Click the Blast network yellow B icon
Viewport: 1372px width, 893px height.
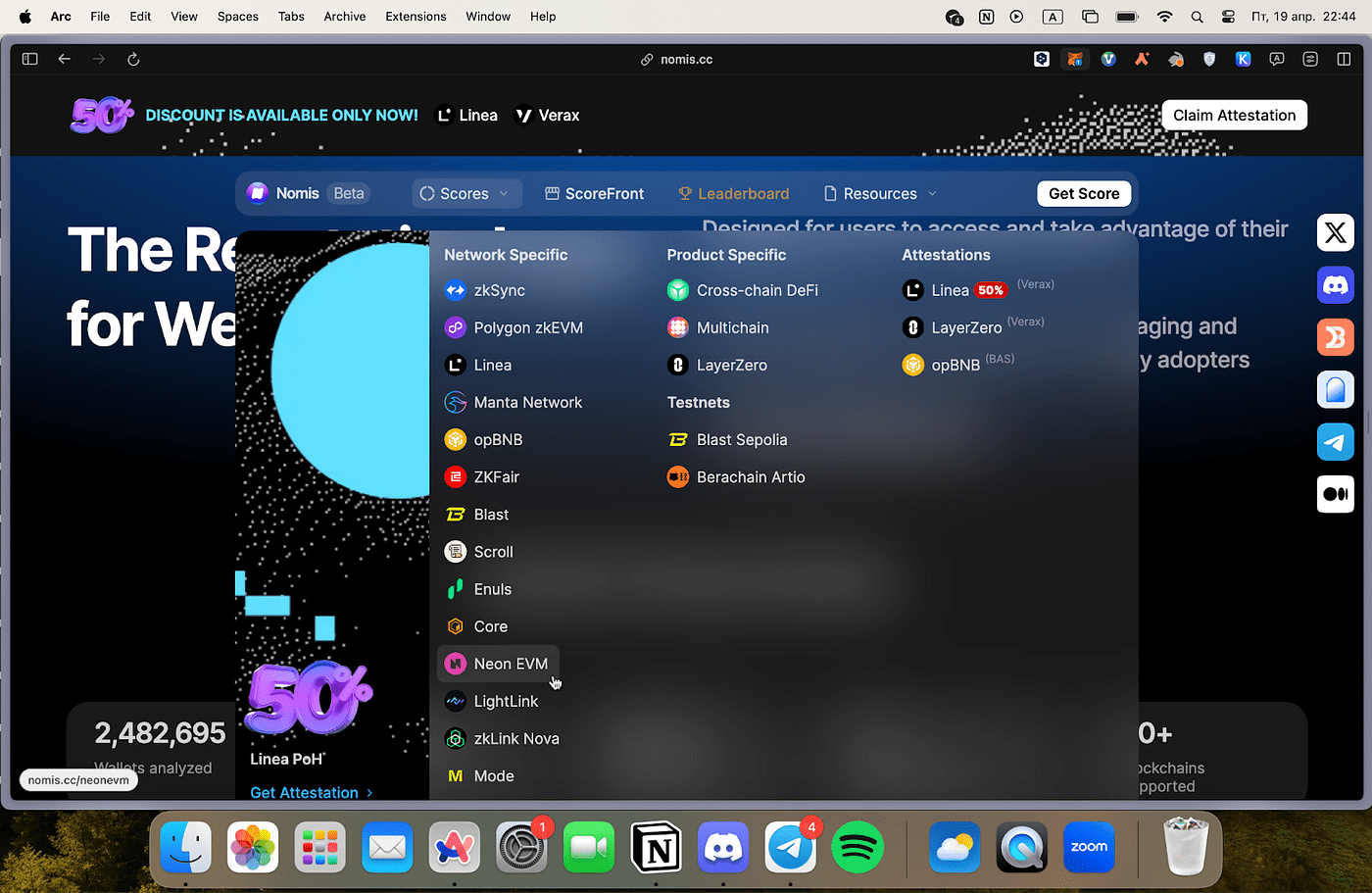pos(455,515)
